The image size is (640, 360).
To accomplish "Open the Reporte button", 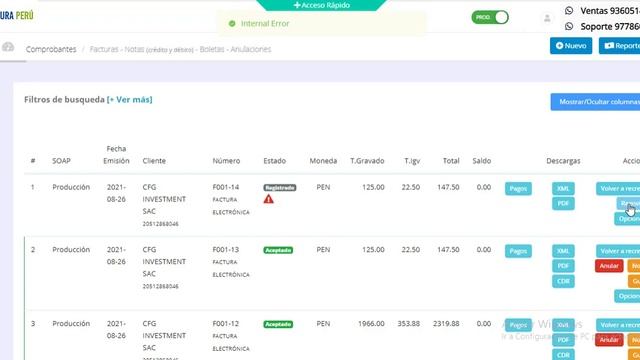I will click(x=620, y=46).
